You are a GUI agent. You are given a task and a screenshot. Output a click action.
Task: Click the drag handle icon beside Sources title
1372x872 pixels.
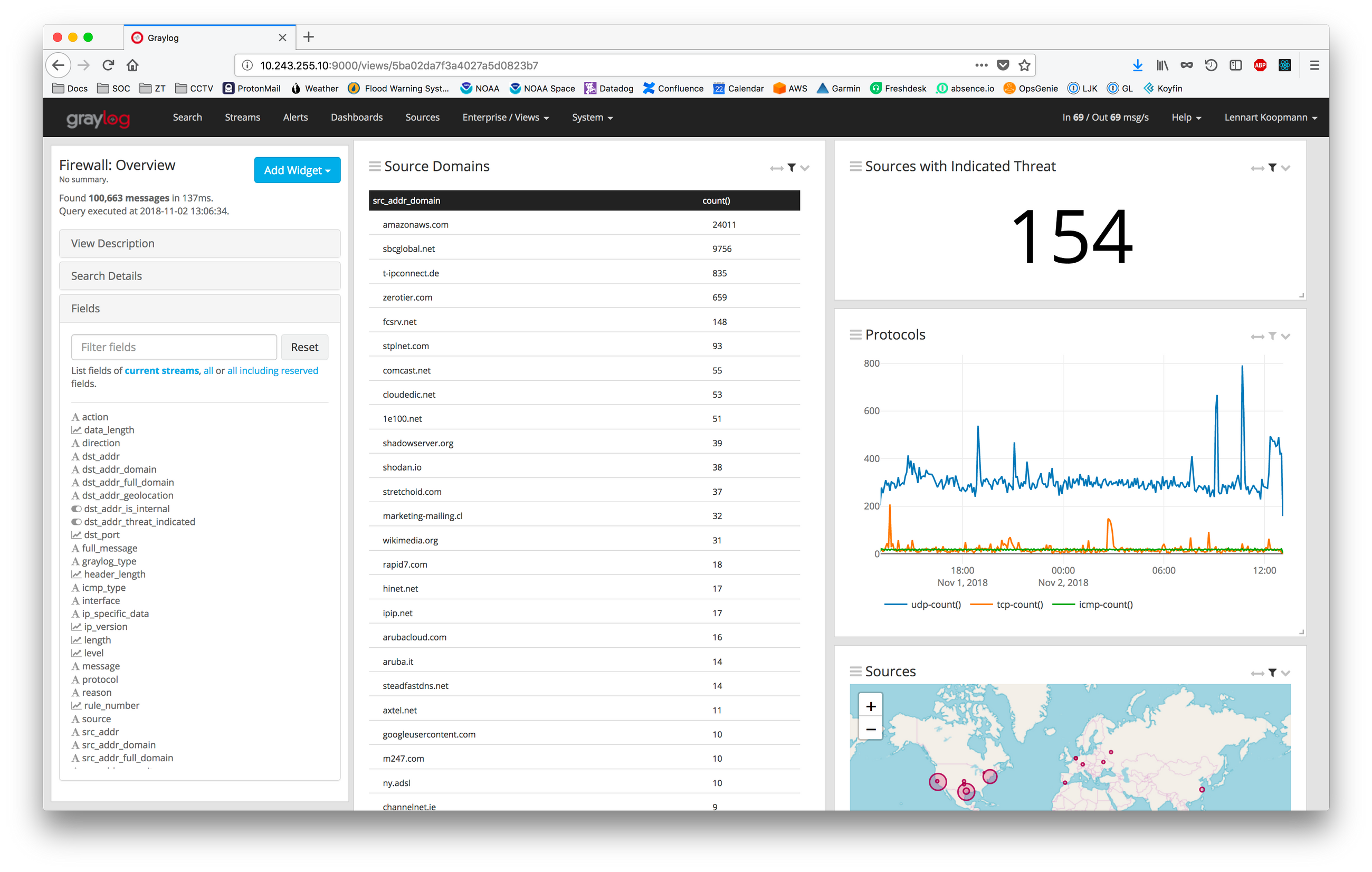point(855,671)
